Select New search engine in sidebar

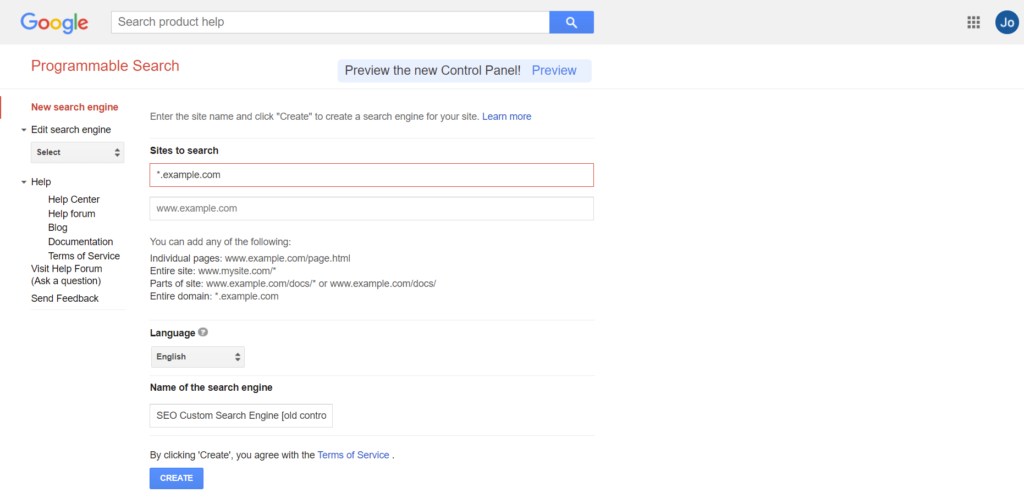pyautogui.click(x=74, y=107)
